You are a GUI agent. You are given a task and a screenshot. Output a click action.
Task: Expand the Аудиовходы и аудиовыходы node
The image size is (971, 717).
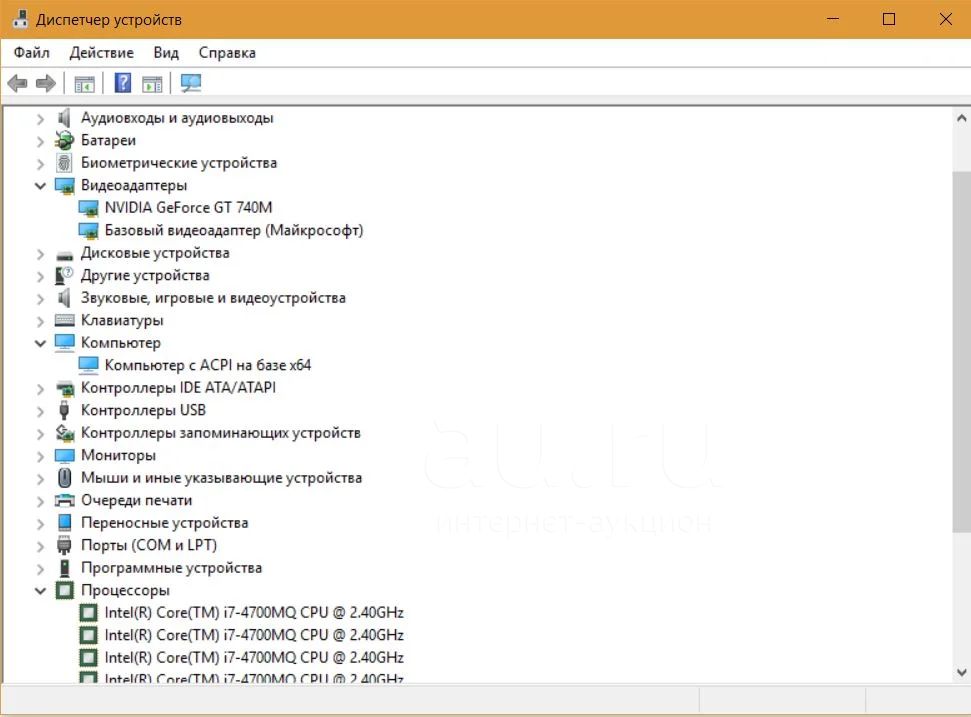pyautogui.click(x=40, y=118)
